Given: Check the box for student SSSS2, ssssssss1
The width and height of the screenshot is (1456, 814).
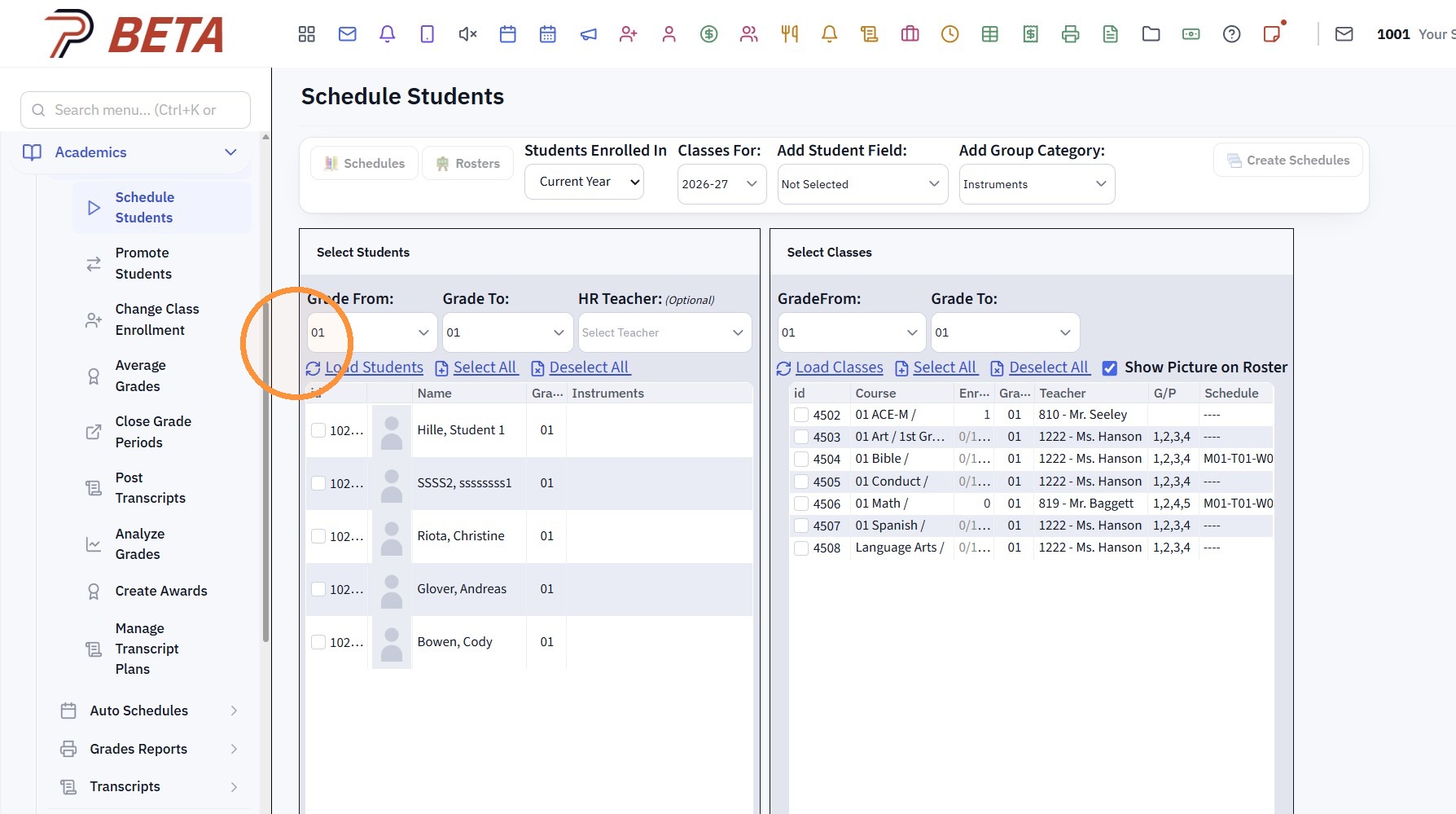Looking at the screenshot, I should coord(318,483).
